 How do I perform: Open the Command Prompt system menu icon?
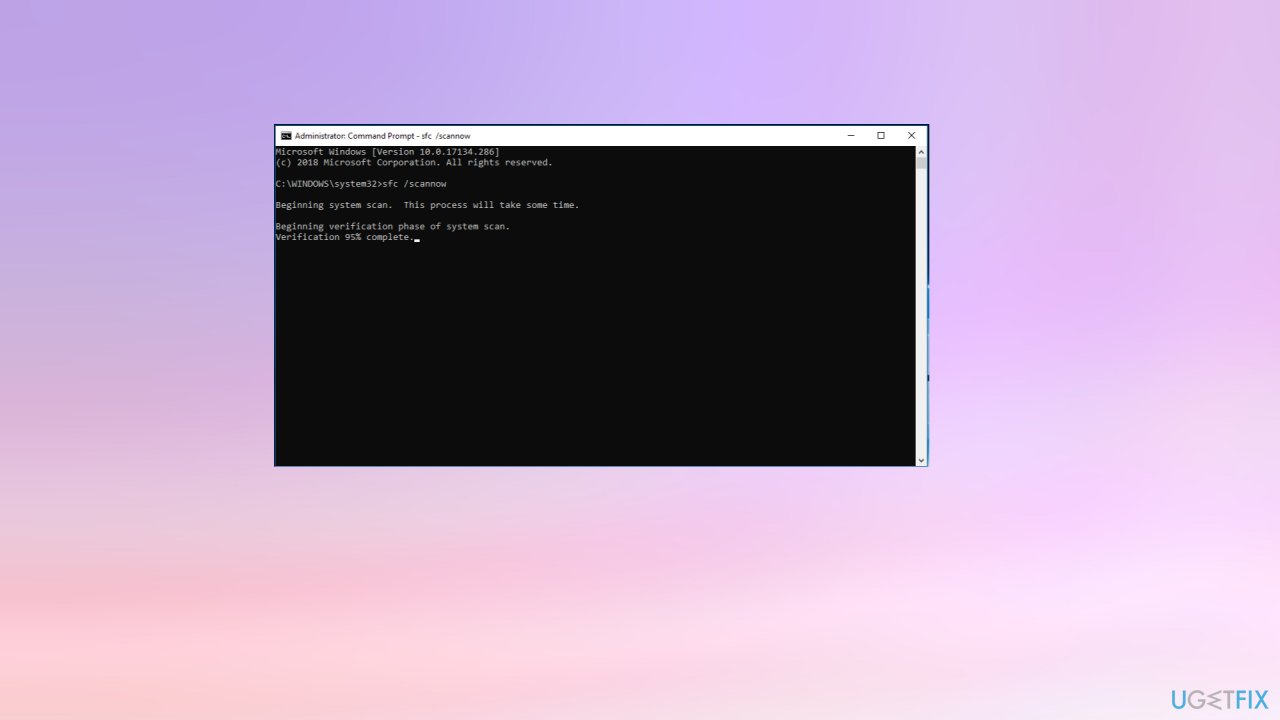pos(286,136)
